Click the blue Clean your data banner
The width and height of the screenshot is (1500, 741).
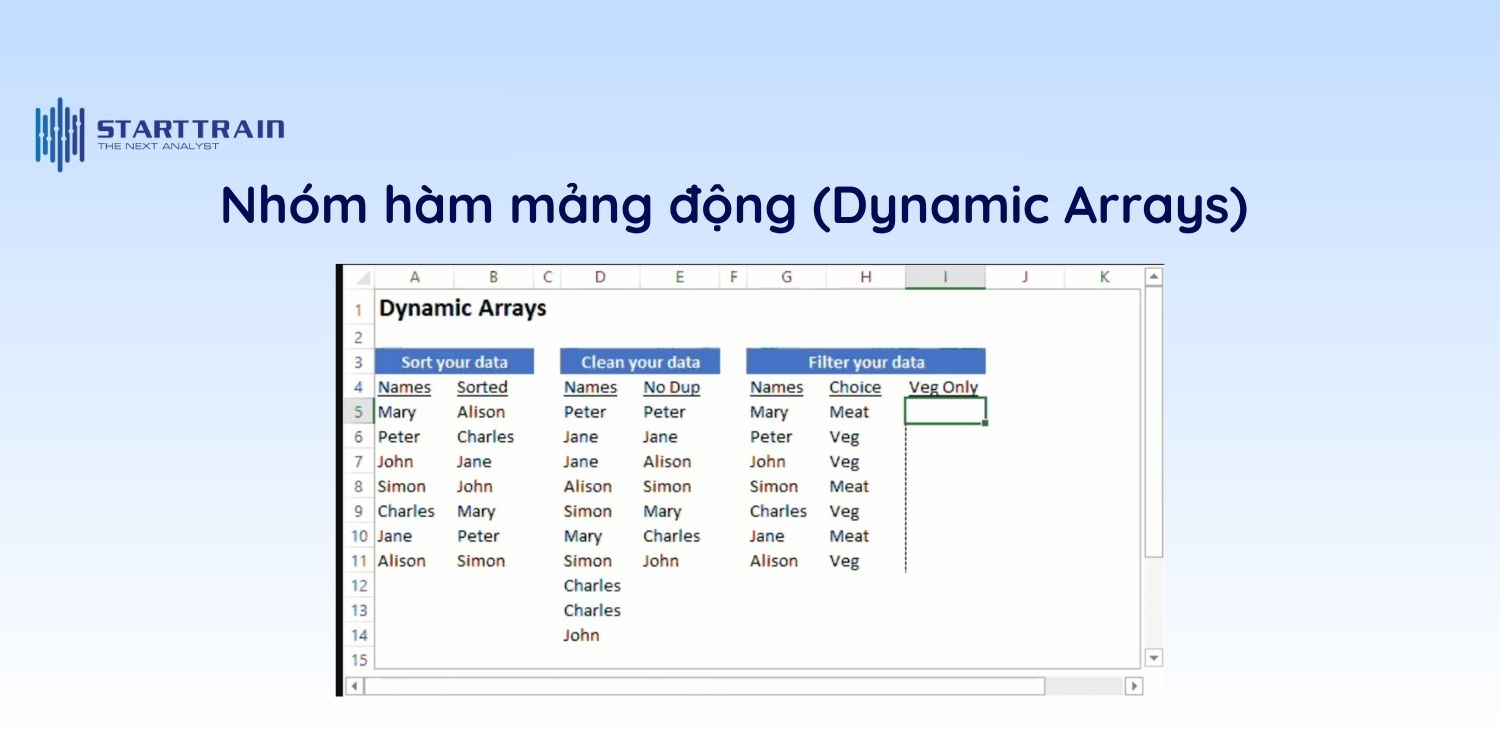[x=639, y=361]
